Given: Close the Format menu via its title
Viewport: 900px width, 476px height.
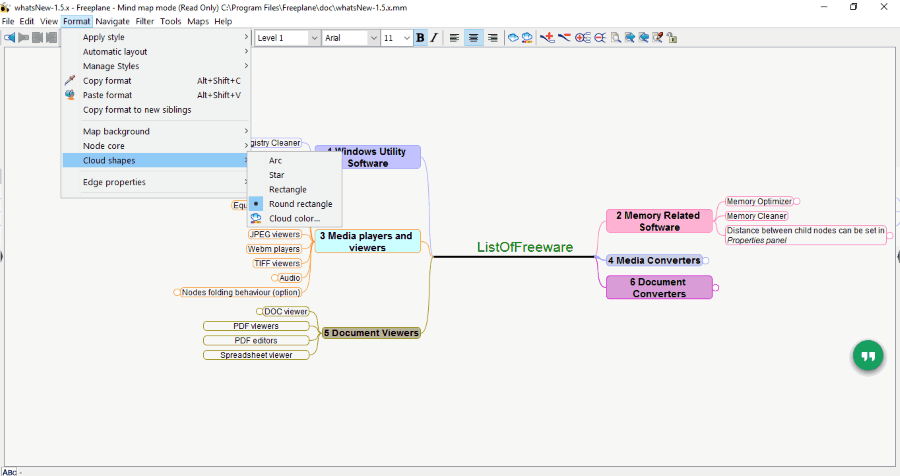Looking at the screenshot, I should (x=77, y=21).
